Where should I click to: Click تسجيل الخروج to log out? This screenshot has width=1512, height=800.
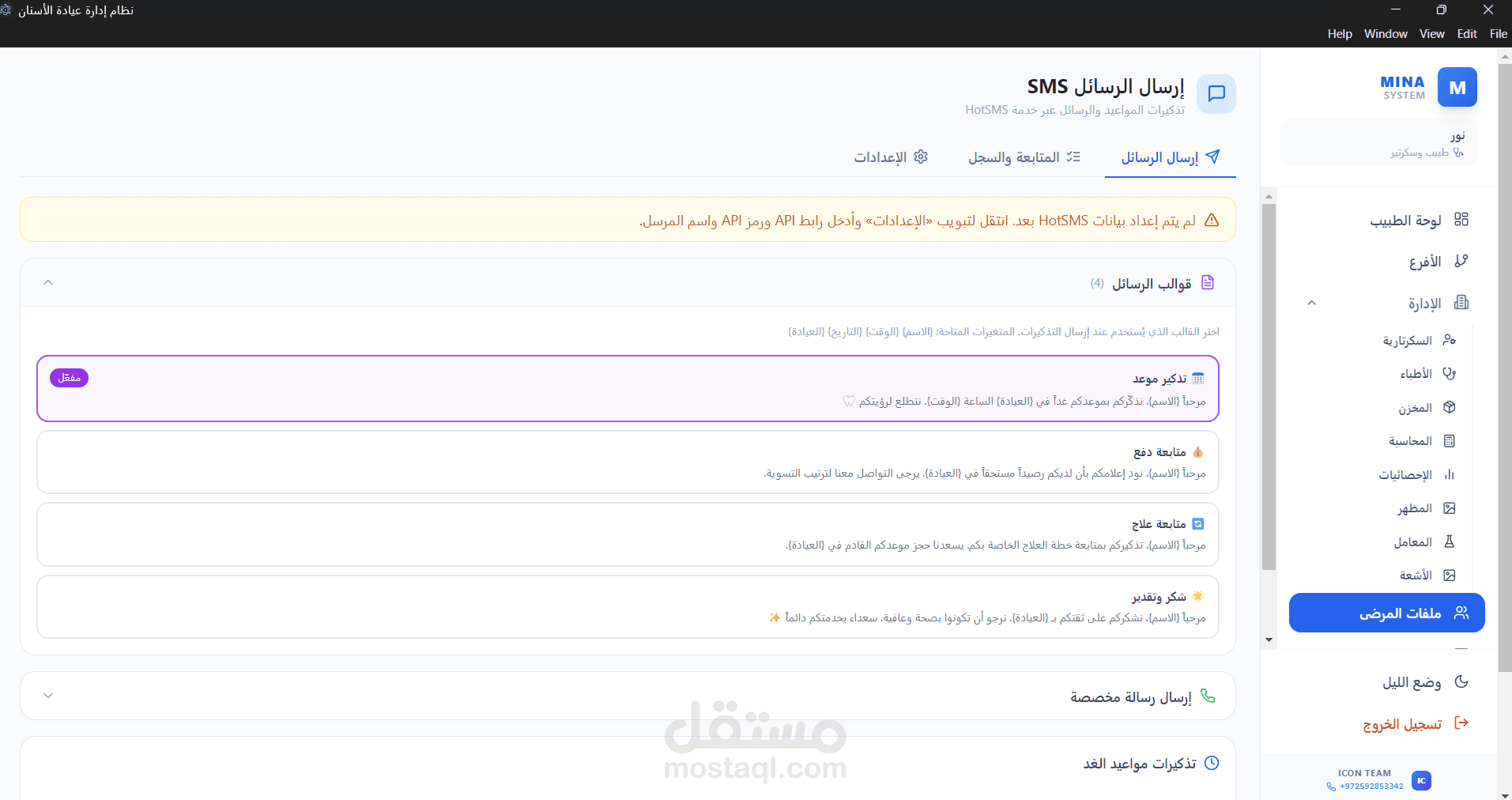click(1415, 723)
